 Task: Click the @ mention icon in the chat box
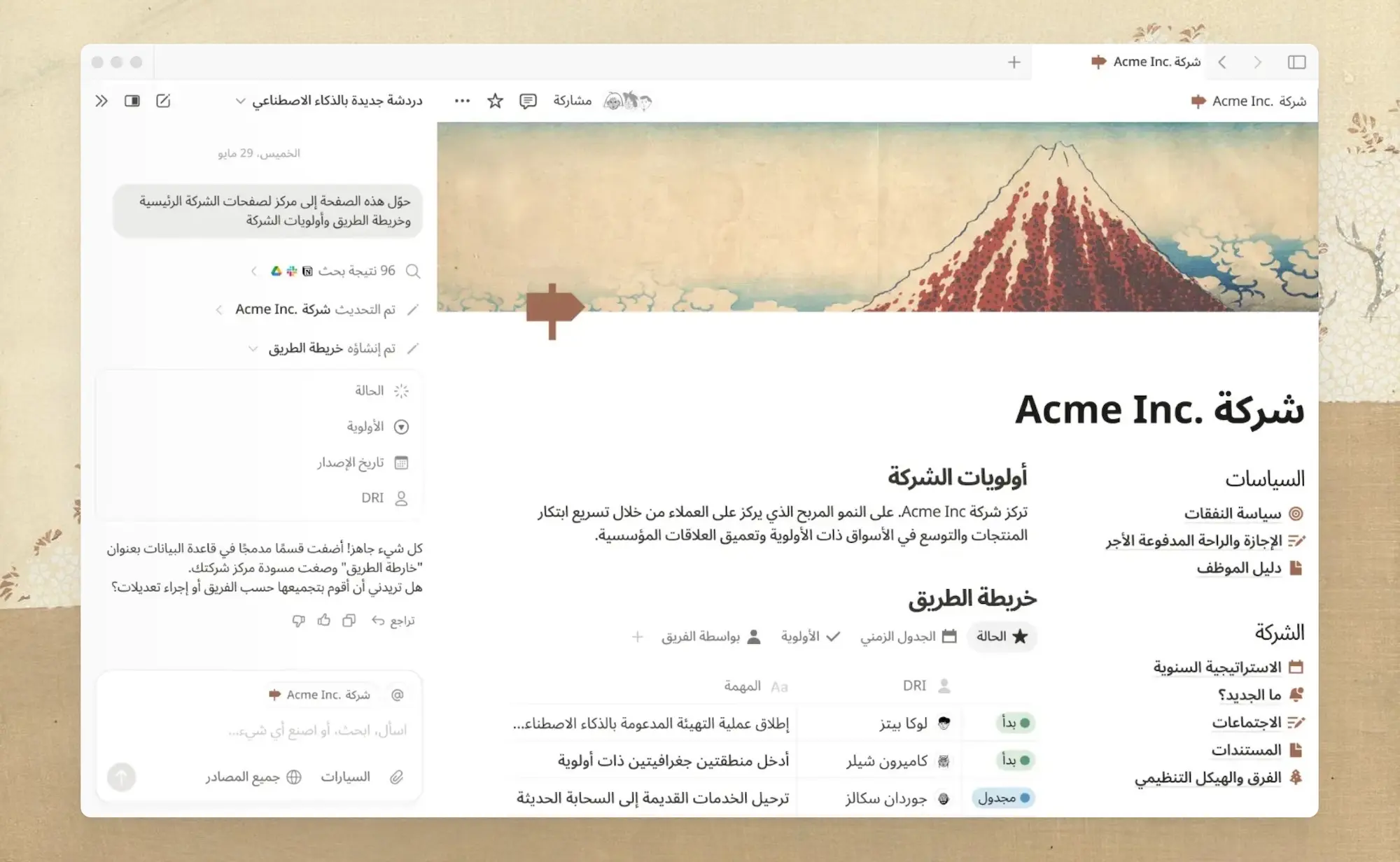point(398,694)
